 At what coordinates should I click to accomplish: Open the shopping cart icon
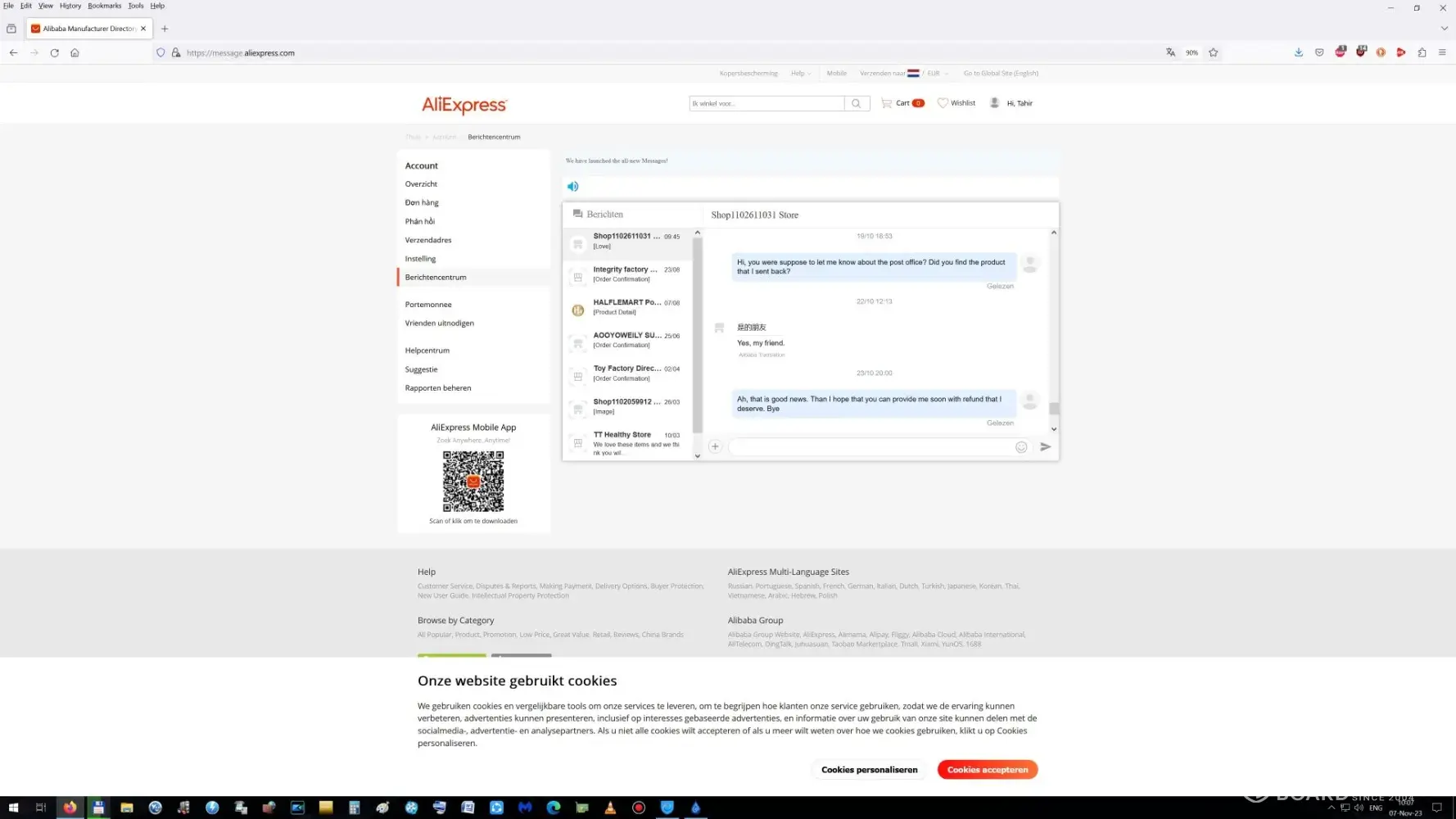pos(886,103)
